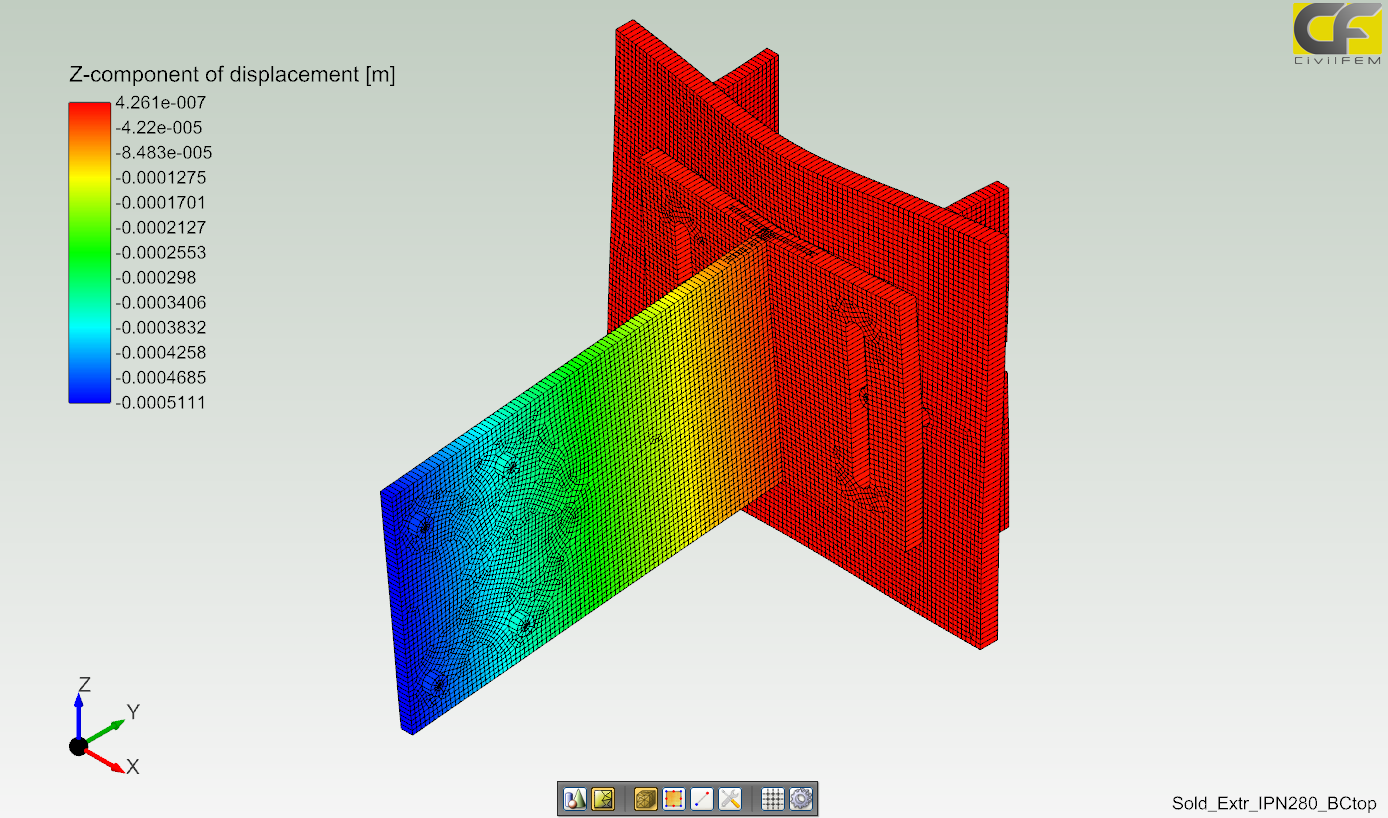1388x818 pixels.
Task: Click the maximum value label 4.261e-007
Action: (x=160, y=102)
